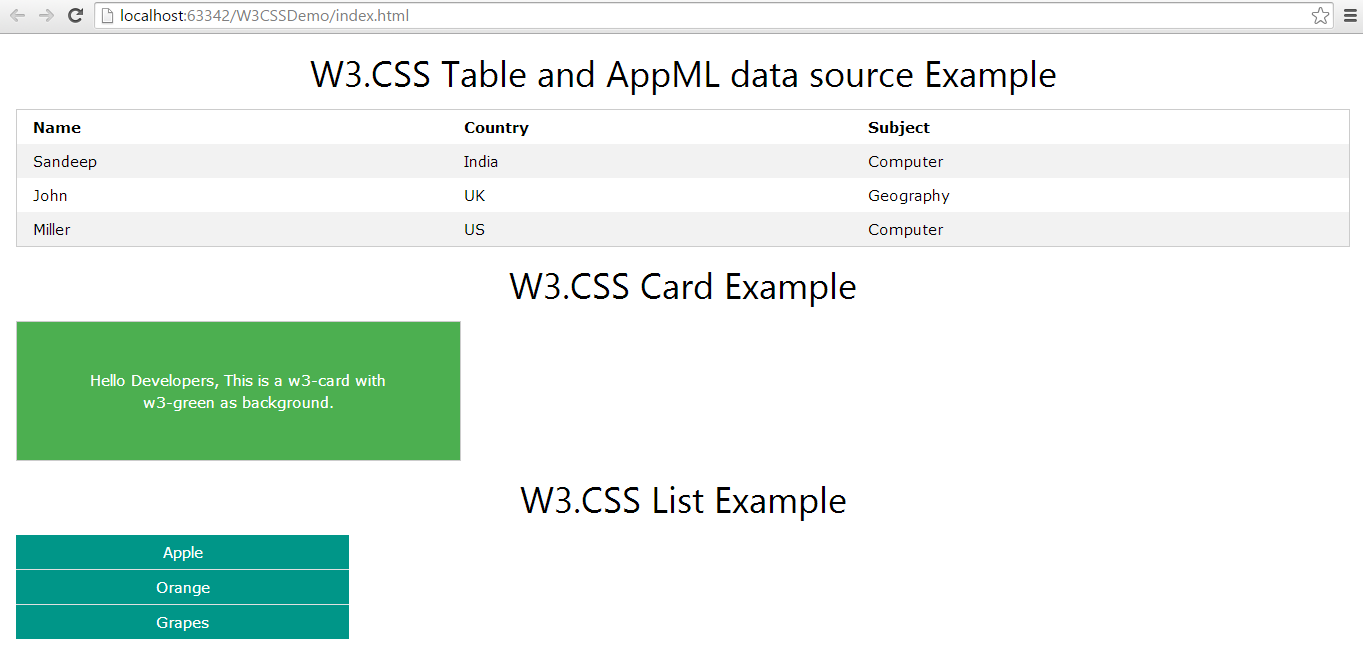Click the Name column header
The image size is (1363, 647).
coord(57,128)
